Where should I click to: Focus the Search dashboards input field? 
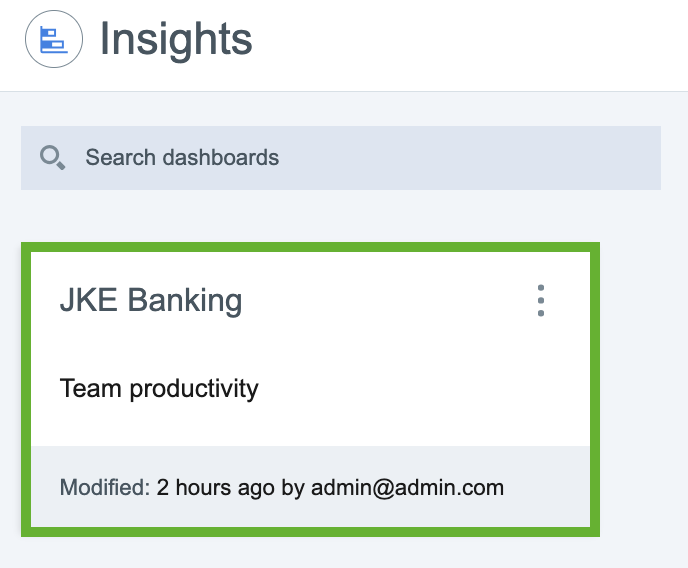(x=341, y=158)
